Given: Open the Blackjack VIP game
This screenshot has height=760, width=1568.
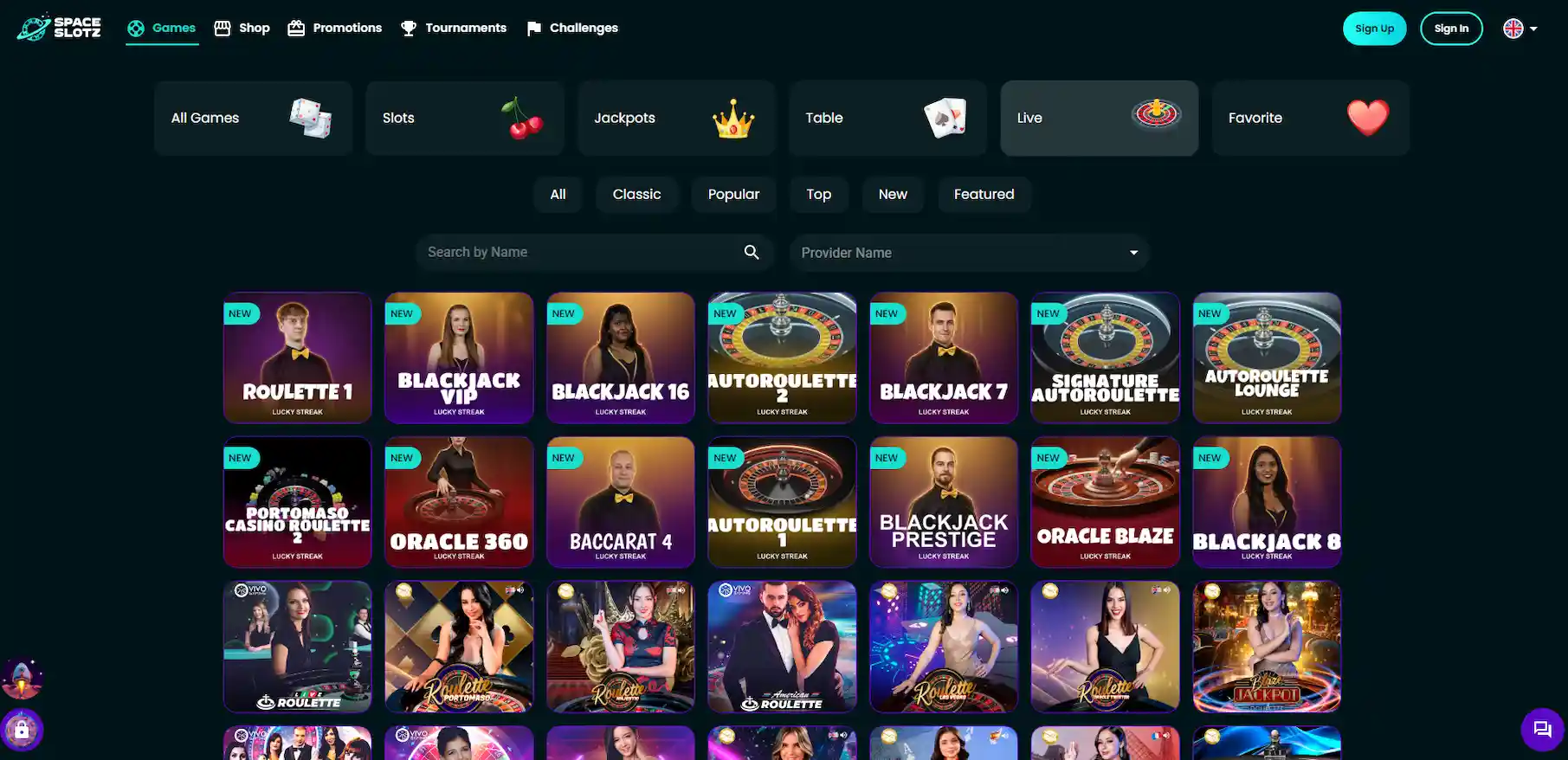Looking at the screenshot, I should (x=459, y=357).
